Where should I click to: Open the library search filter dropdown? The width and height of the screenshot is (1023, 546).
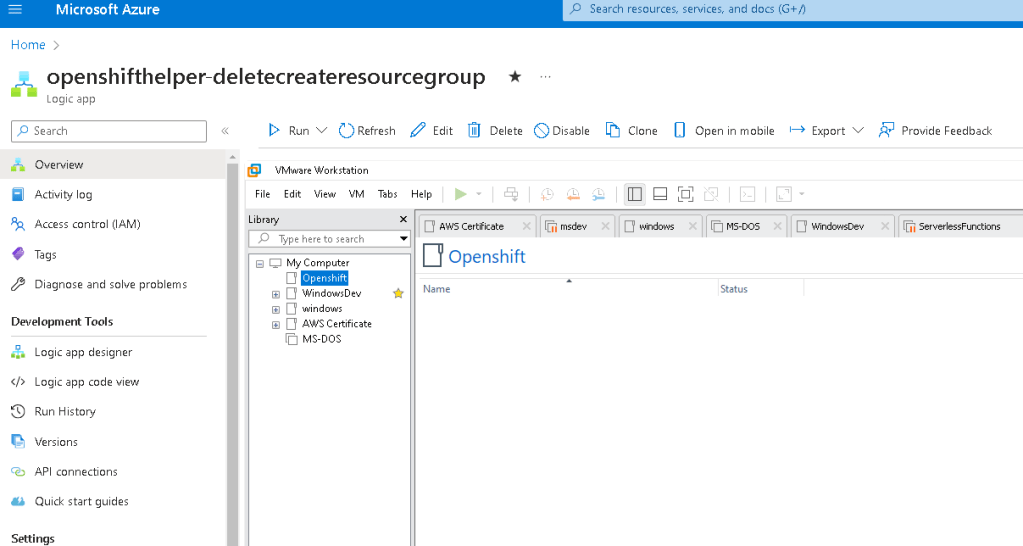point(404,239)
